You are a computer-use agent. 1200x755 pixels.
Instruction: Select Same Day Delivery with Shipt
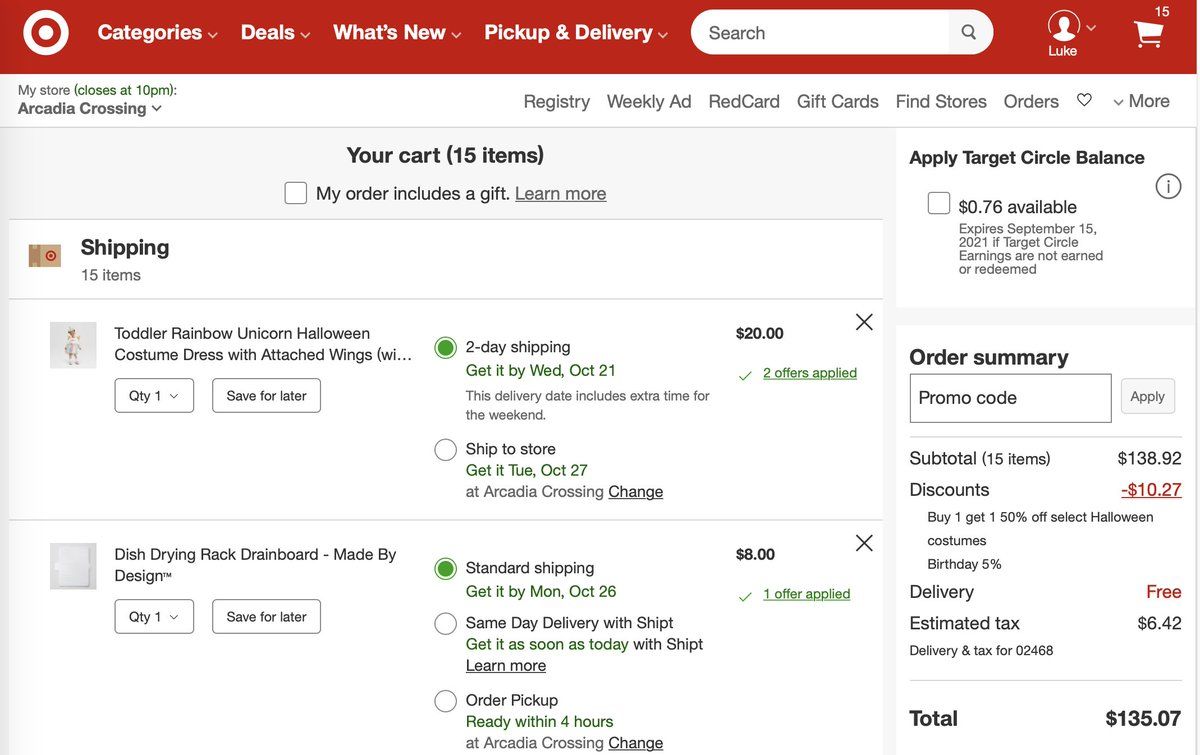point(446,624)
